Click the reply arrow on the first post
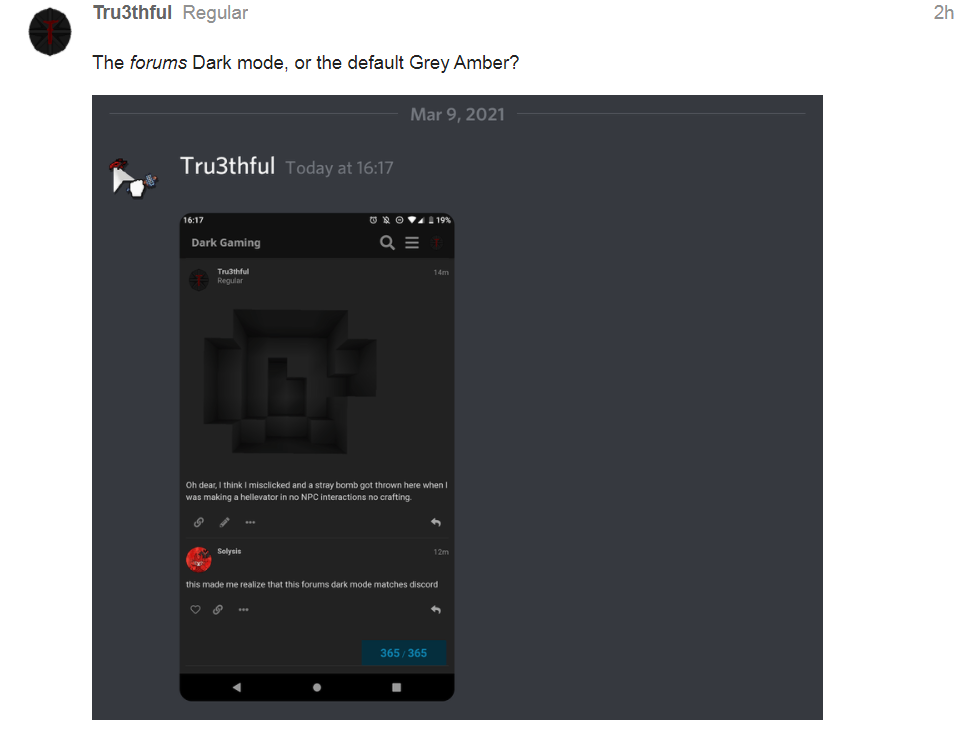This screenshot has width=965, height=736. (x=436, y=522)
